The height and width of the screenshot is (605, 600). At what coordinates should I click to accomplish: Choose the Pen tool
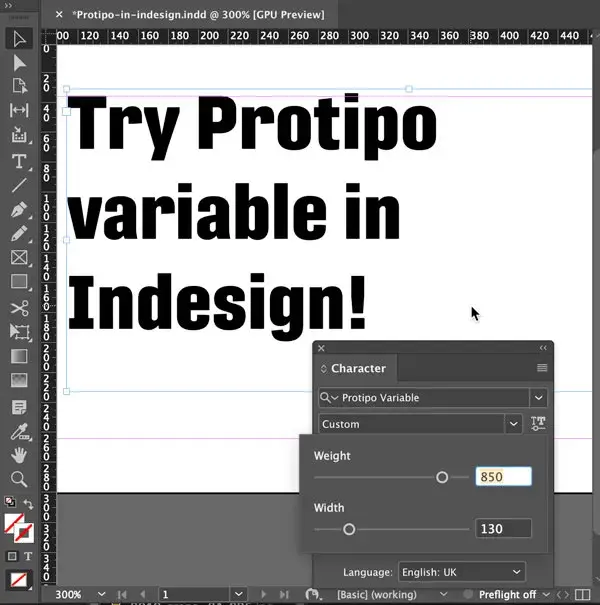coord(19,210)
